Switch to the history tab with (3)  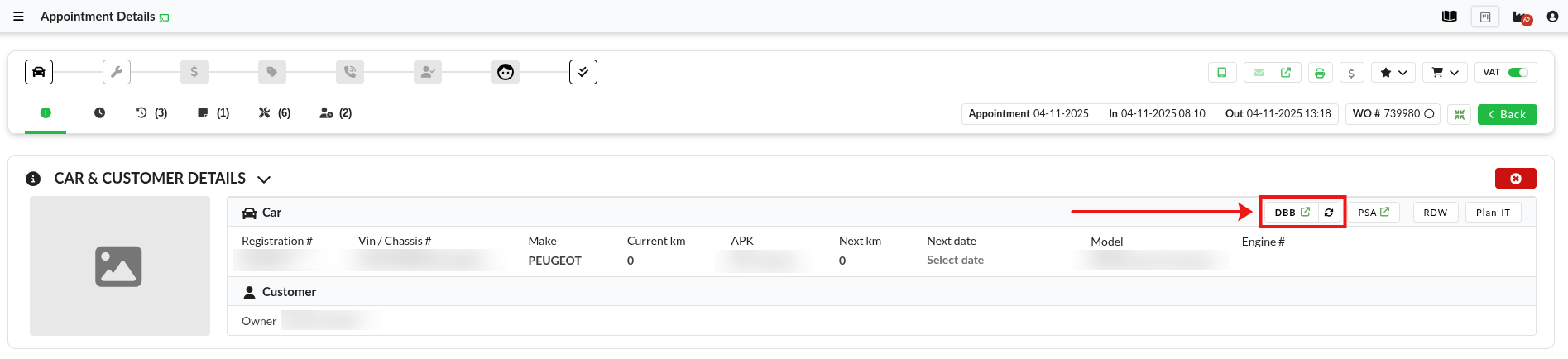coord(151,113)
